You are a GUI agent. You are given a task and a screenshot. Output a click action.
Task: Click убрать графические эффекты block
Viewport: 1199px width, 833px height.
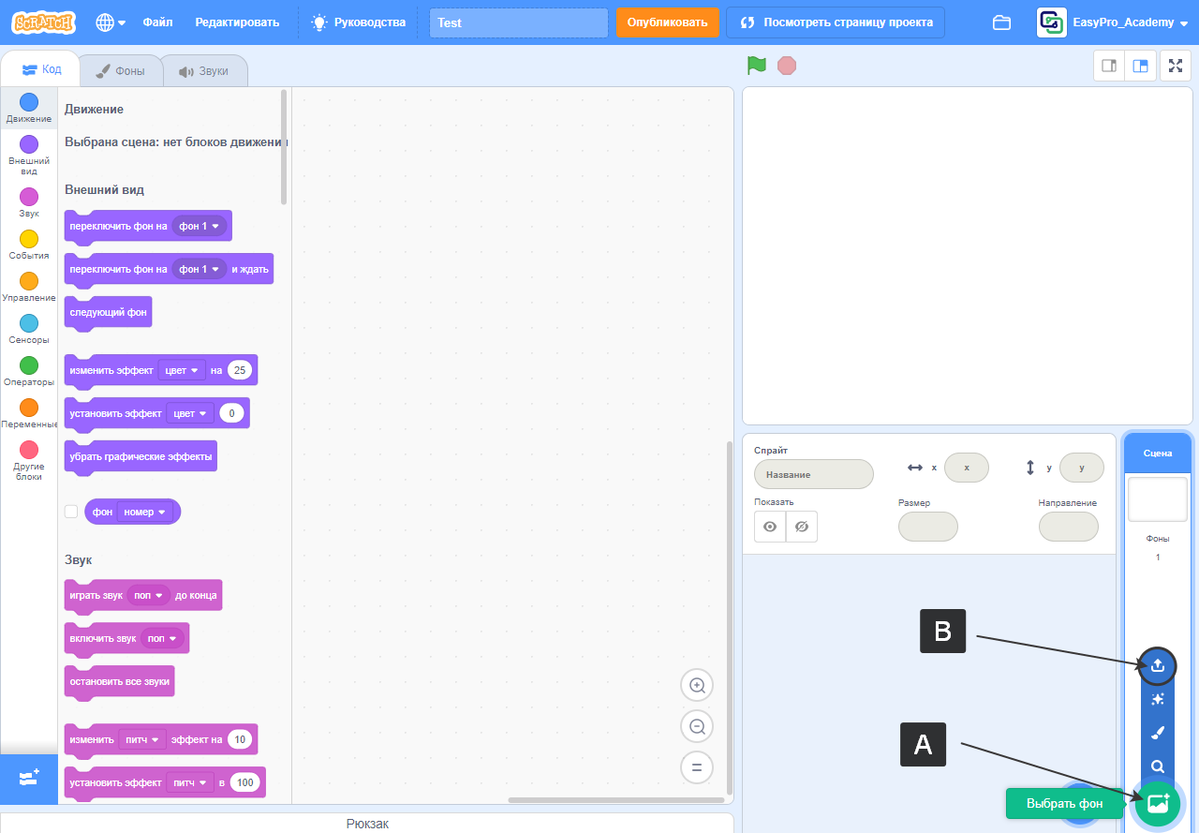(x=141, y=457)
